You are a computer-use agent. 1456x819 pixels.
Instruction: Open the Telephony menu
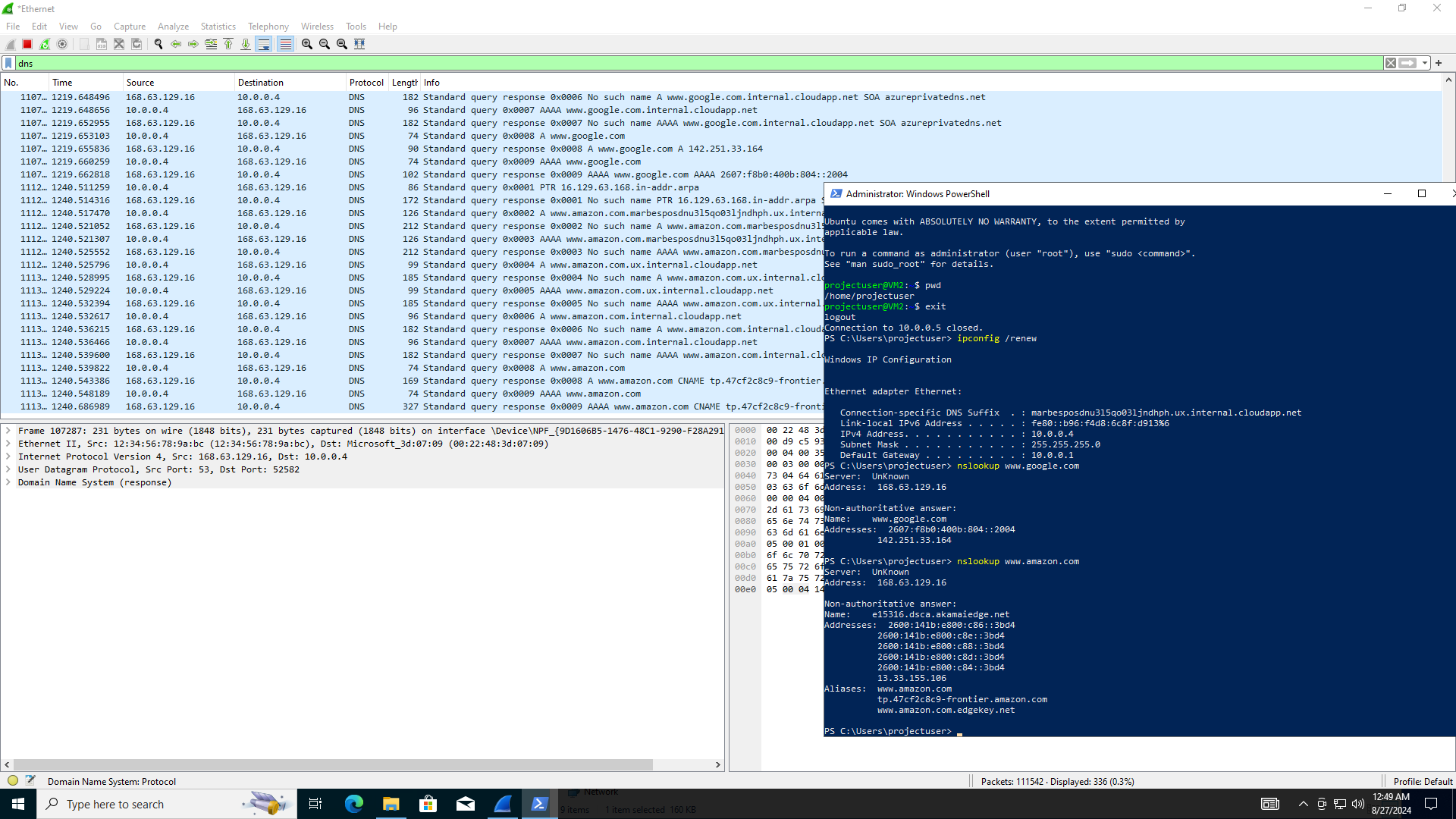(x=268, y=26)
